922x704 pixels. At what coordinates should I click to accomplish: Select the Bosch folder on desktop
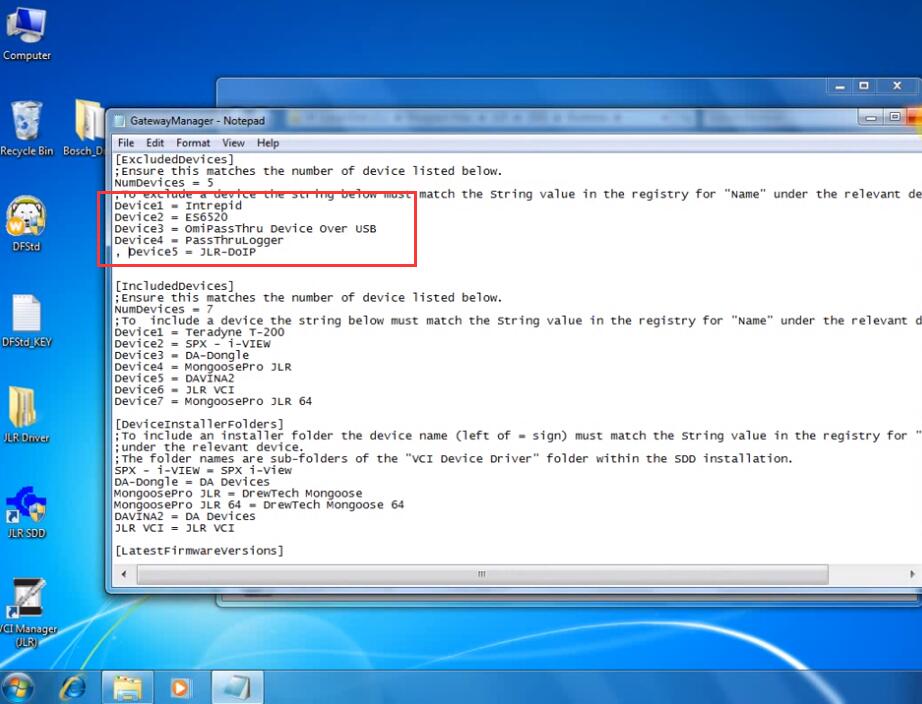pos(85,128)
